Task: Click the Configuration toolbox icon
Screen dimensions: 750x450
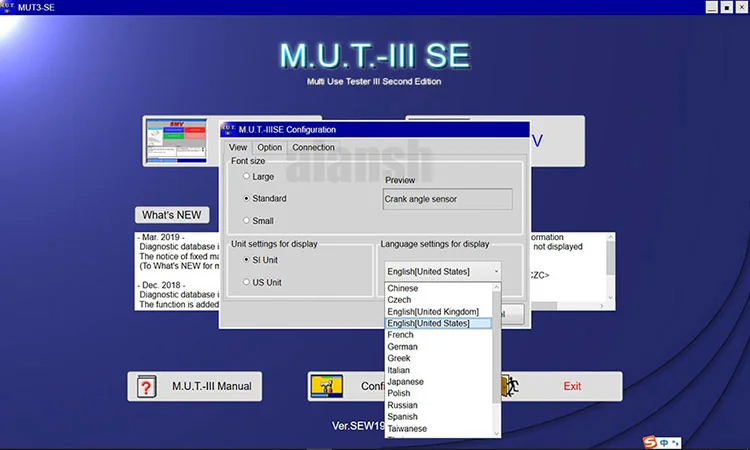Action: (x=327, y=386)
